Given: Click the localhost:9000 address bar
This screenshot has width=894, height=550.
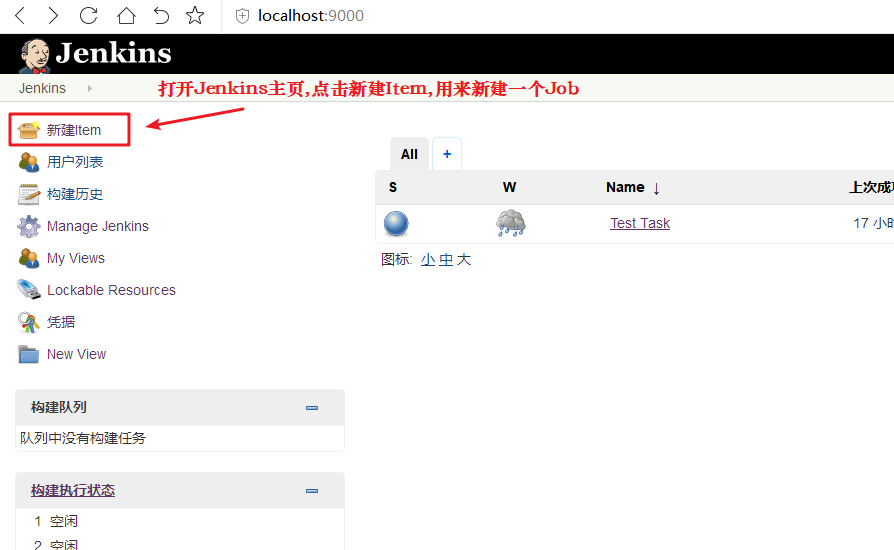Looking at the screenshot, I should click(311, 16).
